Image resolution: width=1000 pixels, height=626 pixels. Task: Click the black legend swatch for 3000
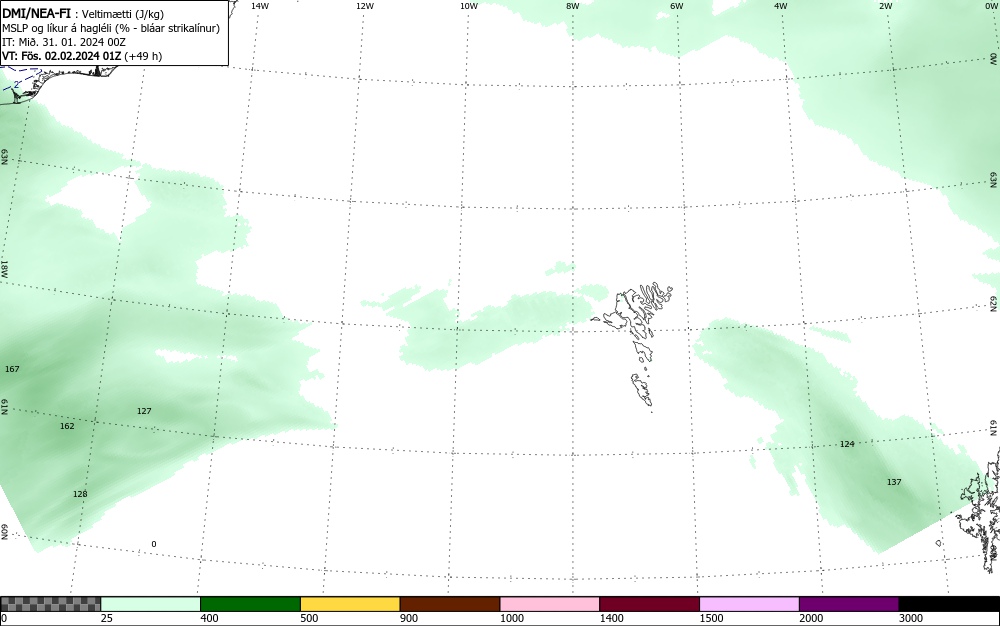click(x=949, y=604)
